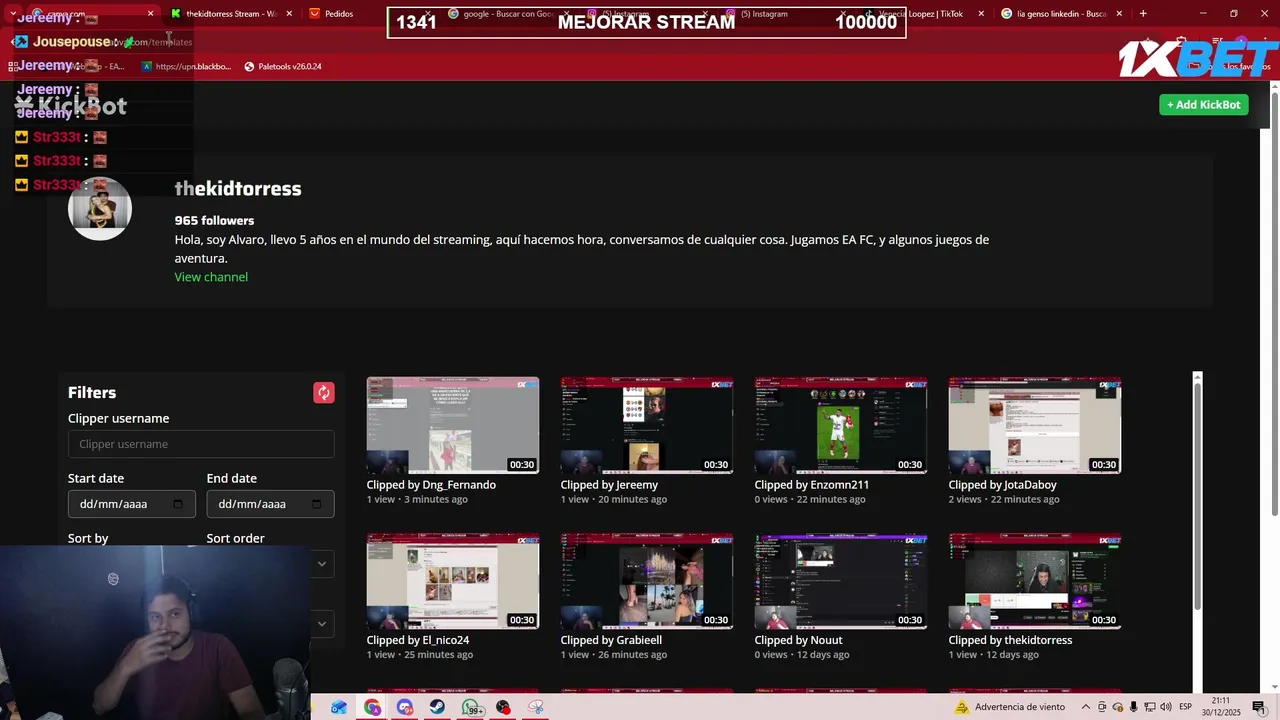This screenshot has height=720, width=1280.
Task: Click the microphone icon in system tray
Action: (1133, 707)
